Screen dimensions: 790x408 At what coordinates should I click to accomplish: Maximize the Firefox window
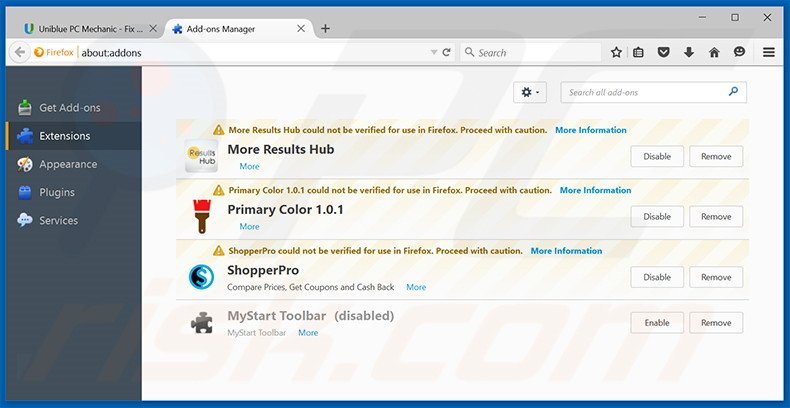click(735, 18)
